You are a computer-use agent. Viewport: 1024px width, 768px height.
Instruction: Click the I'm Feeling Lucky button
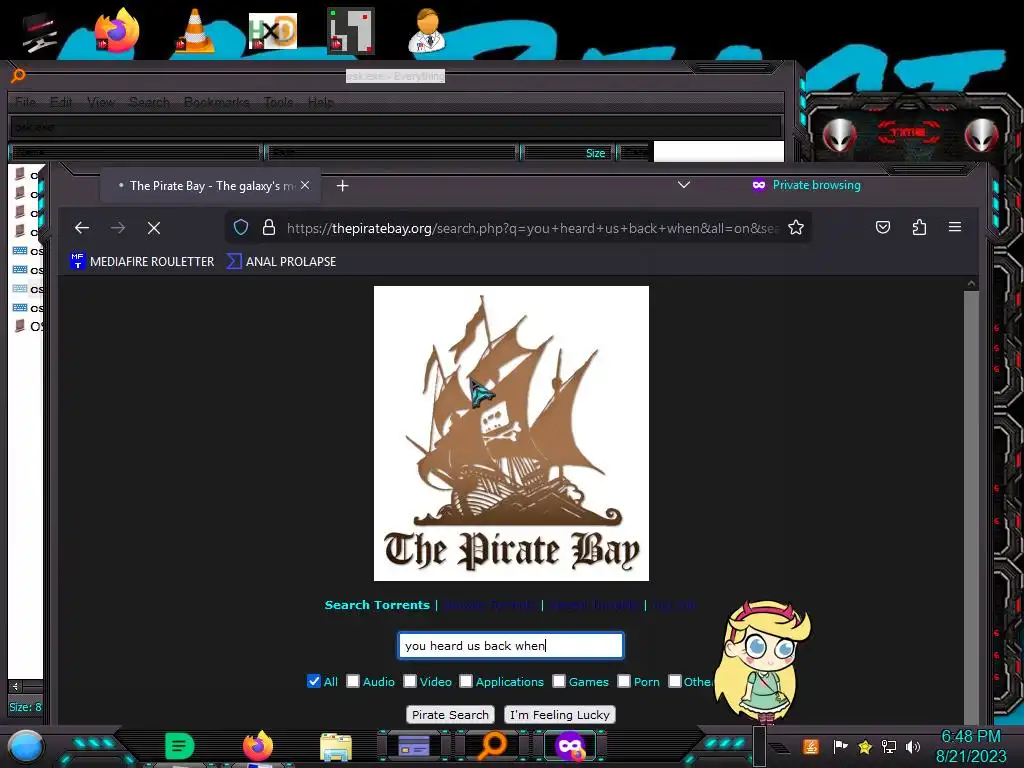560,714
